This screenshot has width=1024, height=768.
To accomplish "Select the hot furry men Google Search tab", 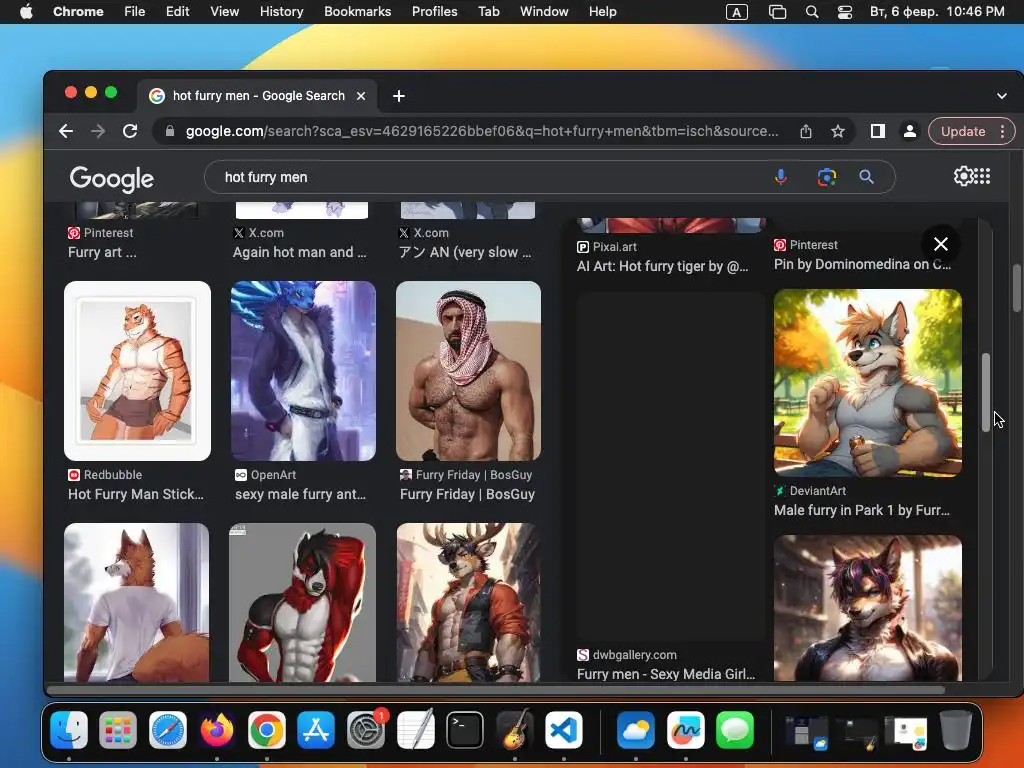I will [257, 96].
